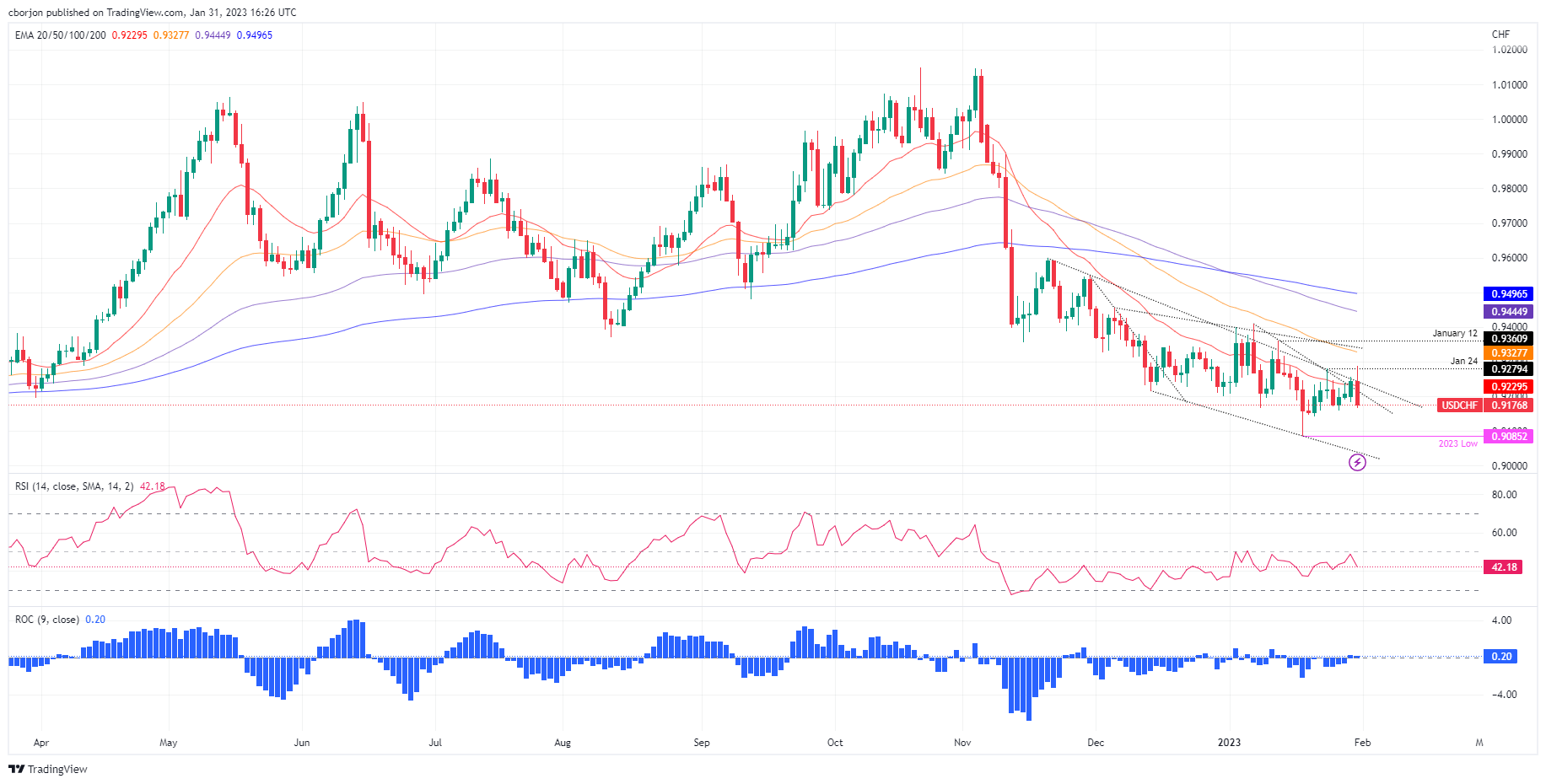Click the pink 0.90852 price tag
The image size is (1546, 784).
[x=1509, y=436]
